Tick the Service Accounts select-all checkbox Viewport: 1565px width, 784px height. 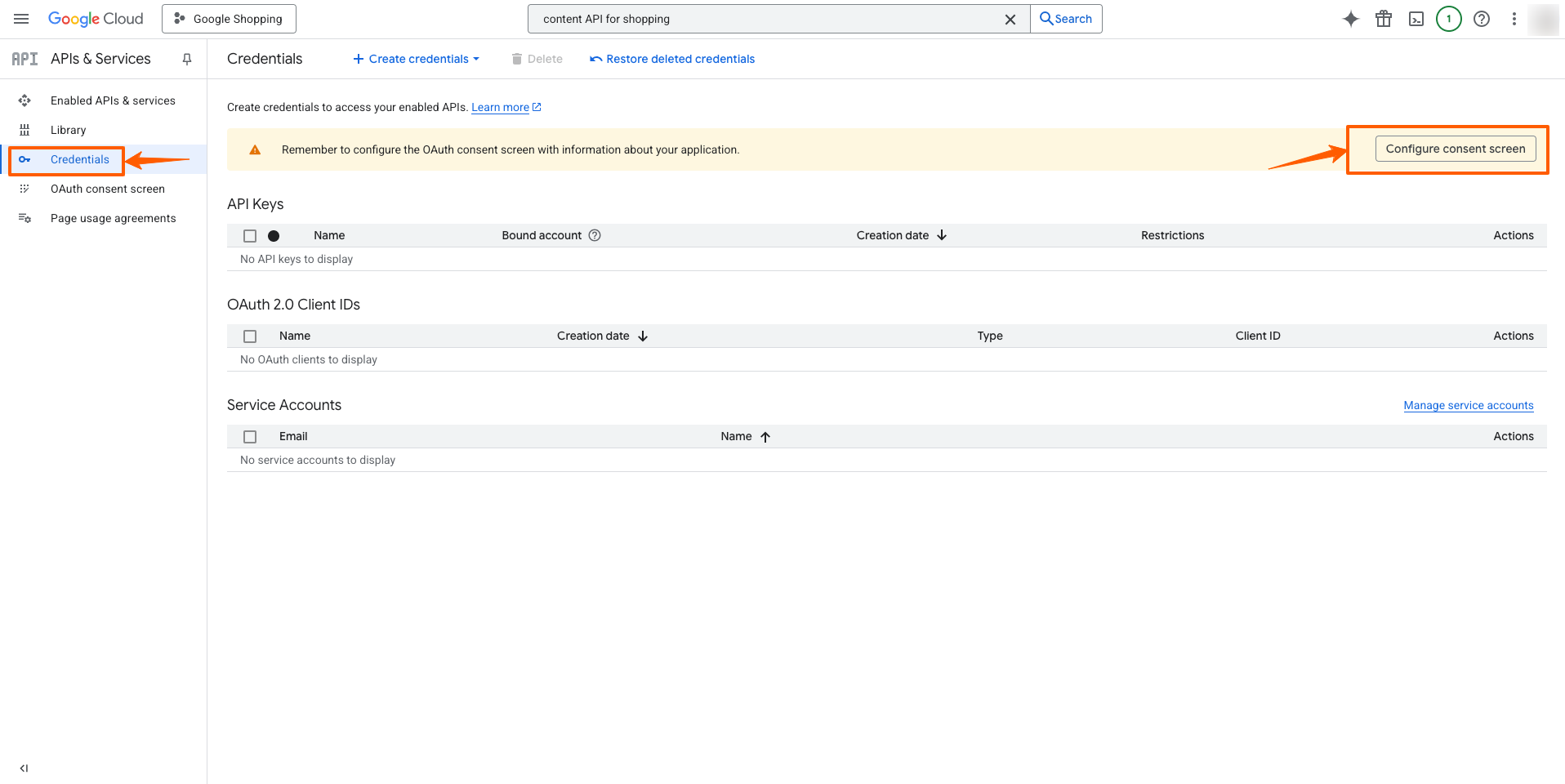(x=250, y=437)
